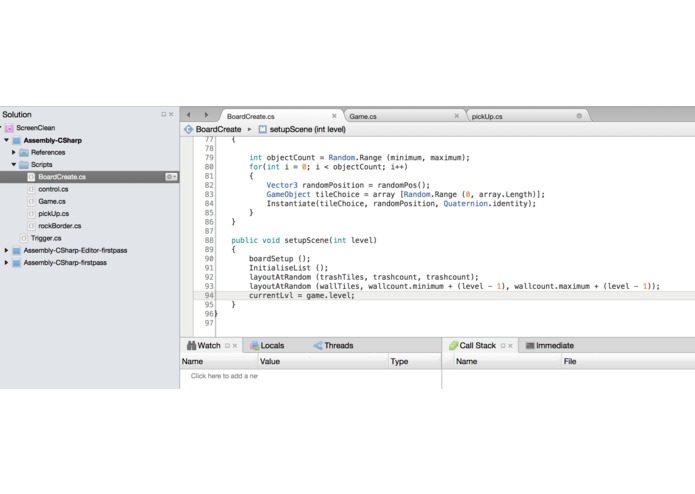Open the BoardCreate class breadcrumb dropdown
Image resolution: width=695 pixels, height=494 pixels.
219,129
